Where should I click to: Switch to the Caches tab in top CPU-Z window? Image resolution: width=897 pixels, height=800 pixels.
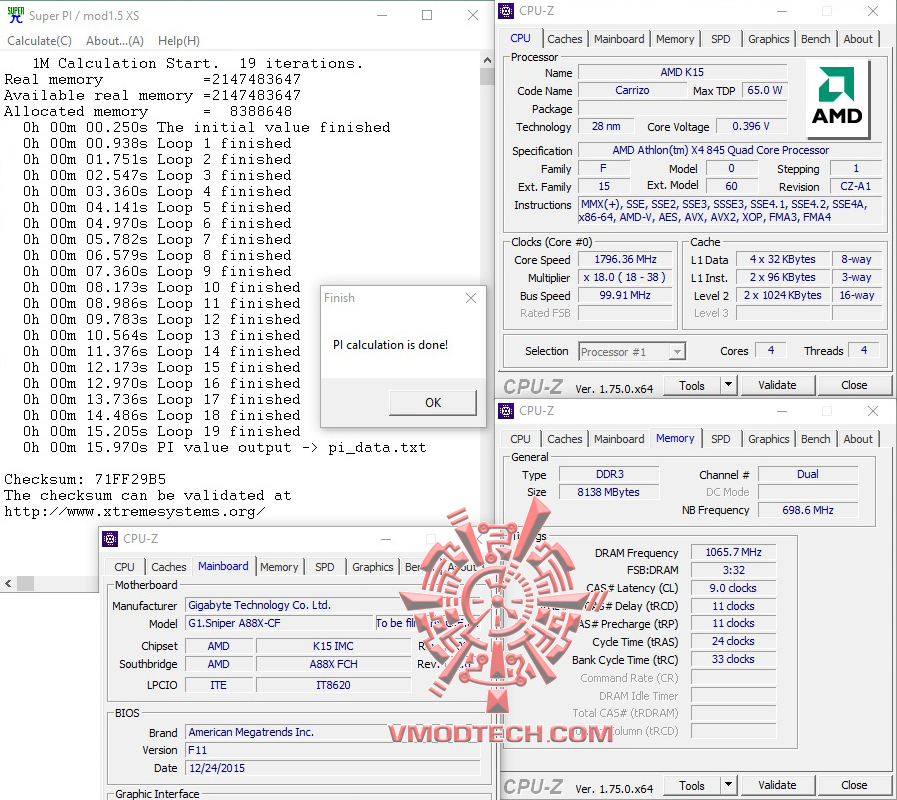pos(565,39)
